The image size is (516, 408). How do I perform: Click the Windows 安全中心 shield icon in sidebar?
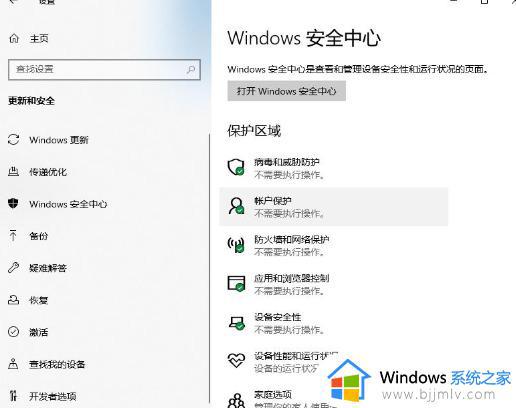[x=13, y=203]
